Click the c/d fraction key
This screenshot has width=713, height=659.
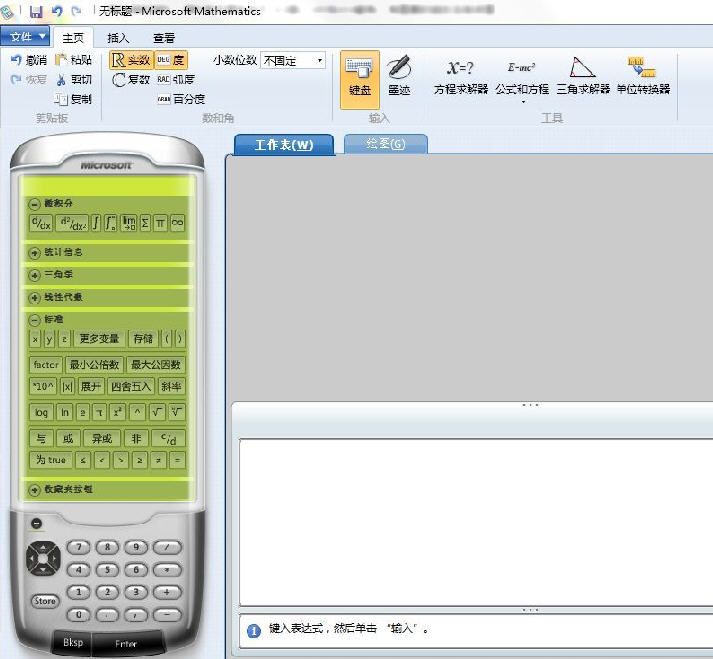169,438
